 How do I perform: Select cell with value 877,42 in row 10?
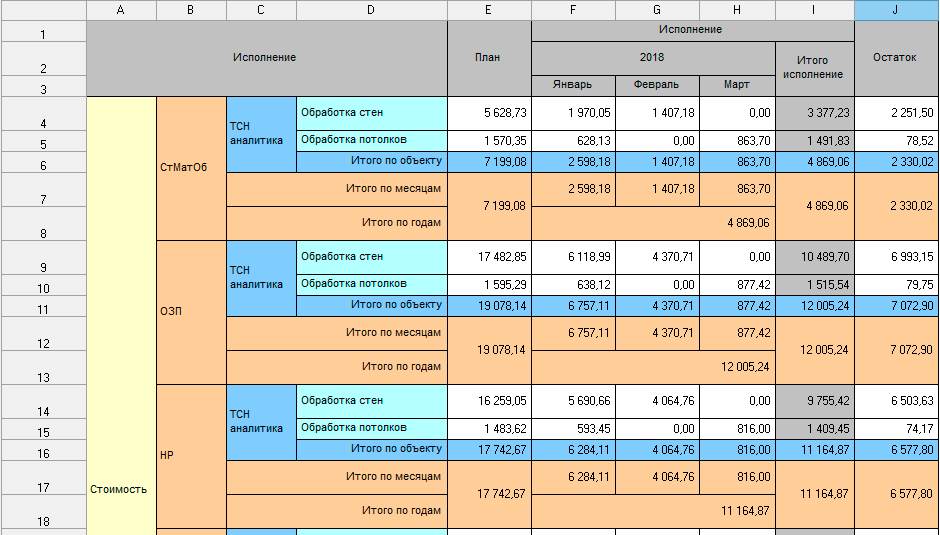pos(737,285)
